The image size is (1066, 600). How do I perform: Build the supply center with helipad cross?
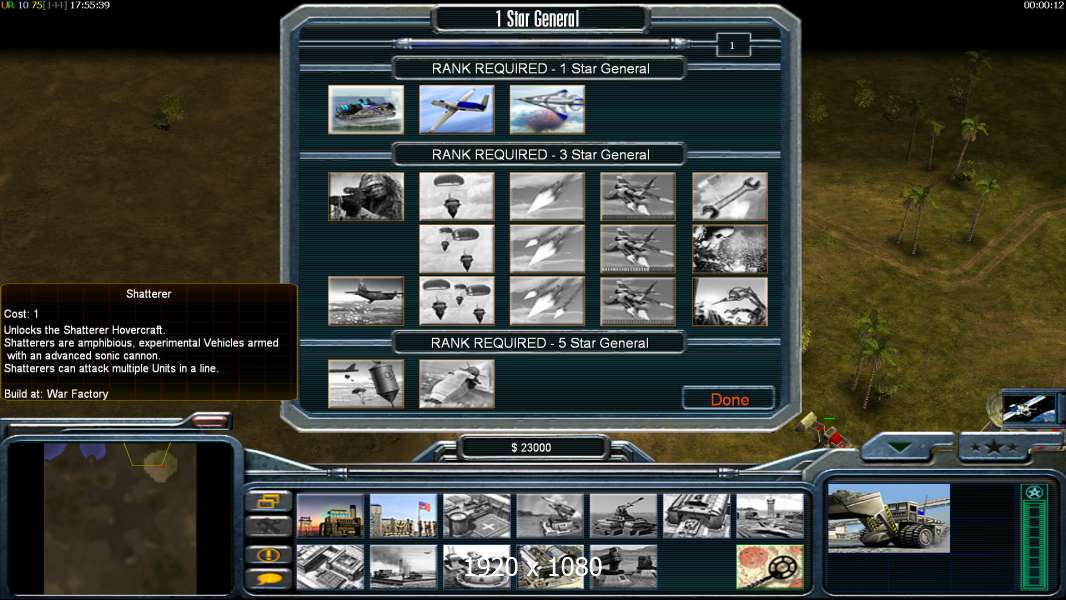coord(477,516)
